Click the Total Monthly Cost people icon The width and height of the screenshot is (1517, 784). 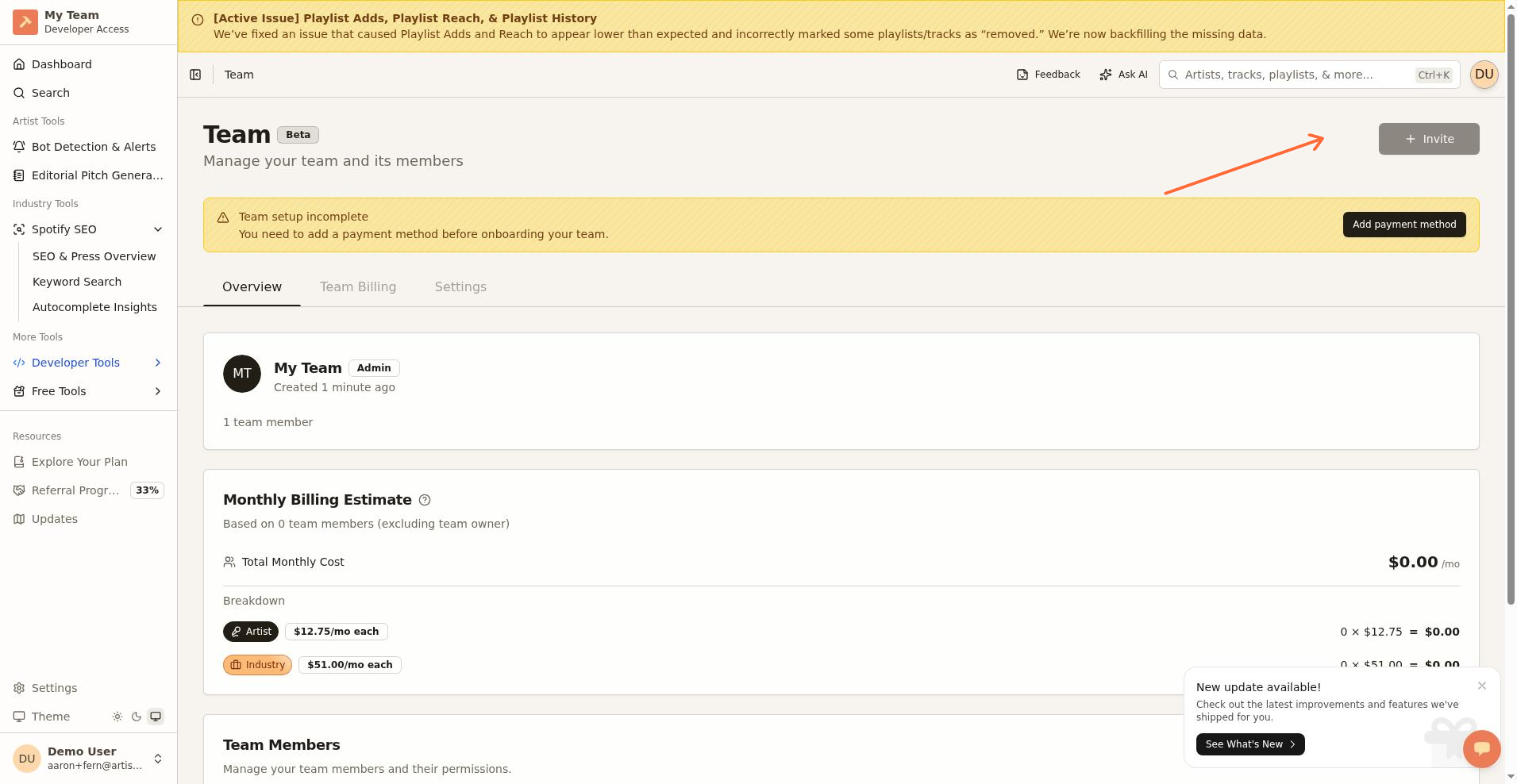pyautogui.click(x=229, y=562)
